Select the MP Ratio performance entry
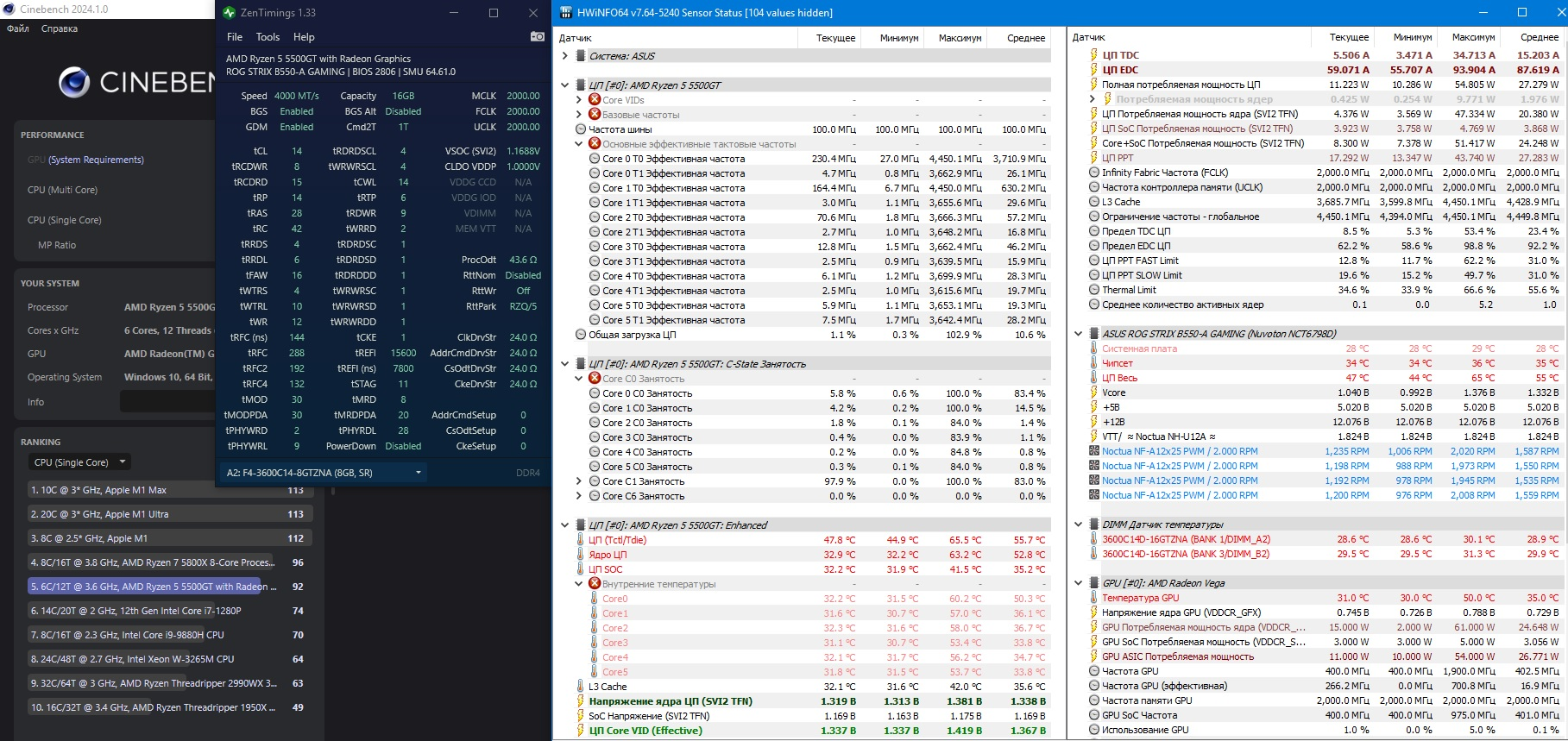The image size is (1568, 741). [57, 245]
